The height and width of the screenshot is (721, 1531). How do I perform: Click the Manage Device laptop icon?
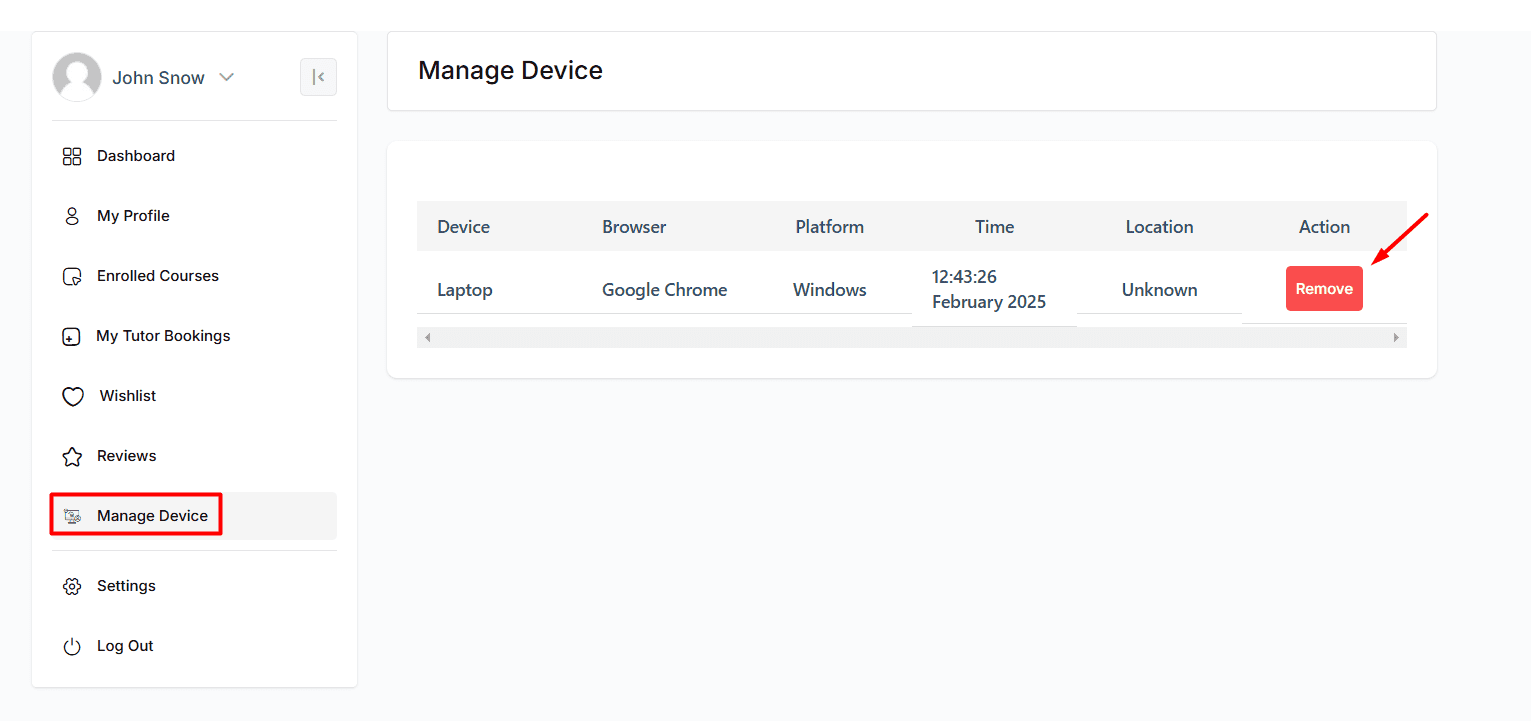click(71, 514)
